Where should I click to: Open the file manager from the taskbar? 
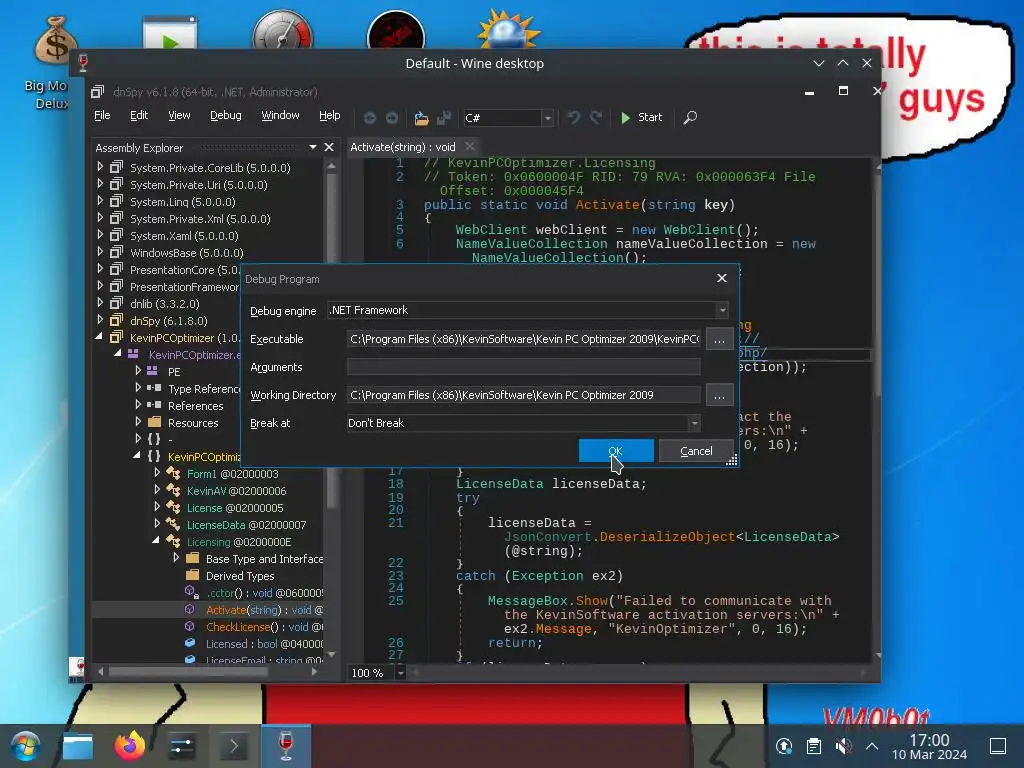(78, 746)
